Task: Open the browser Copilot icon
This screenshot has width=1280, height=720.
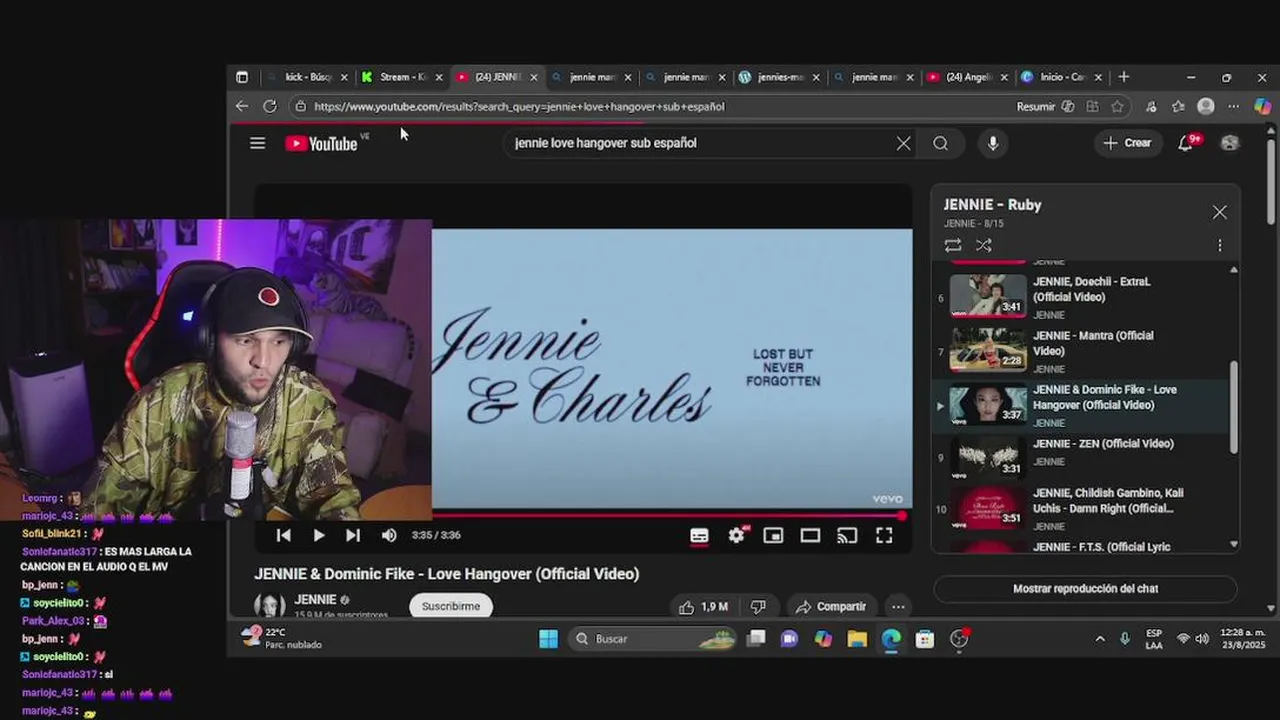Action: (x=1262, y=106)
